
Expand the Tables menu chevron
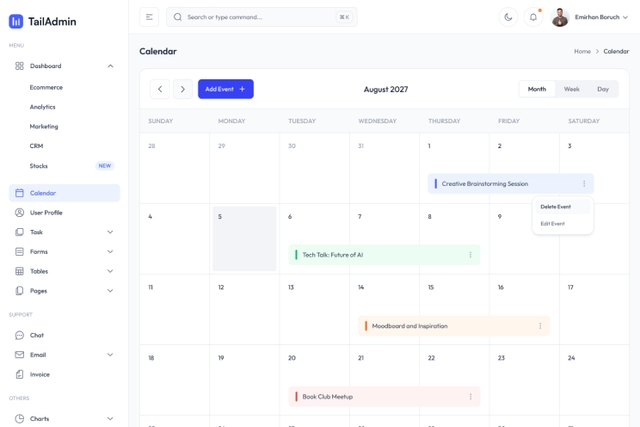click(110, 271)
